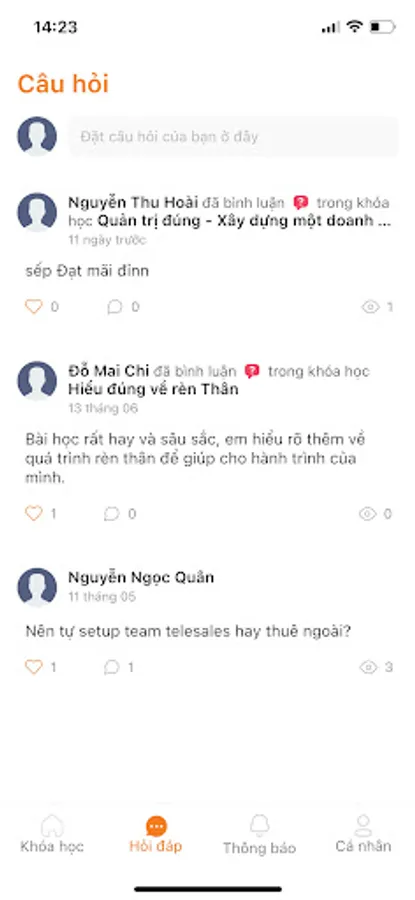415x900 pixels.
Task: Like Nguyễn Thu Hoài's comment with the heart
Action: pyautogui.click(x=34, y=307)
